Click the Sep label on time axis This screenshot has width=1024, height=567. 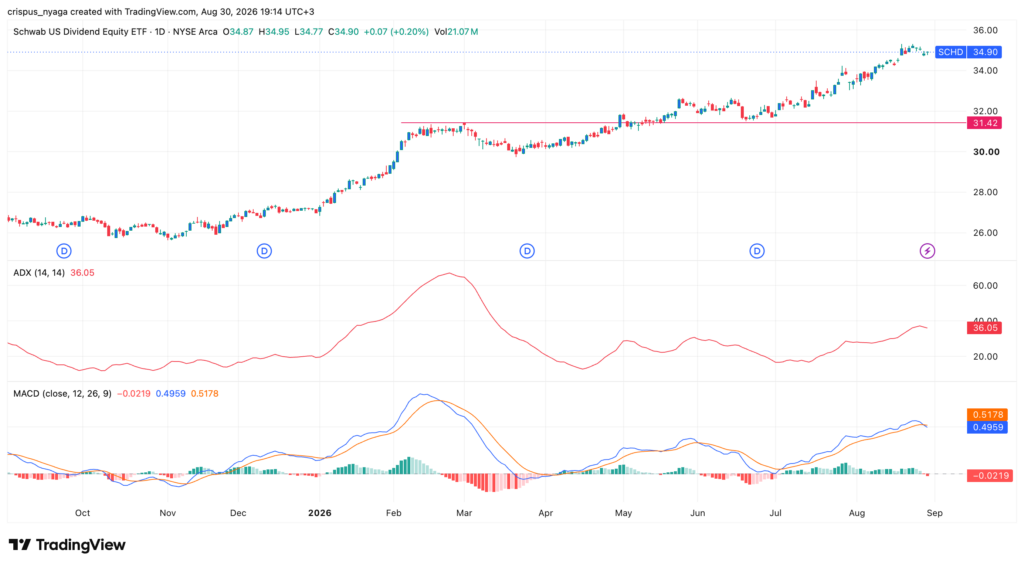pos(935,513)
